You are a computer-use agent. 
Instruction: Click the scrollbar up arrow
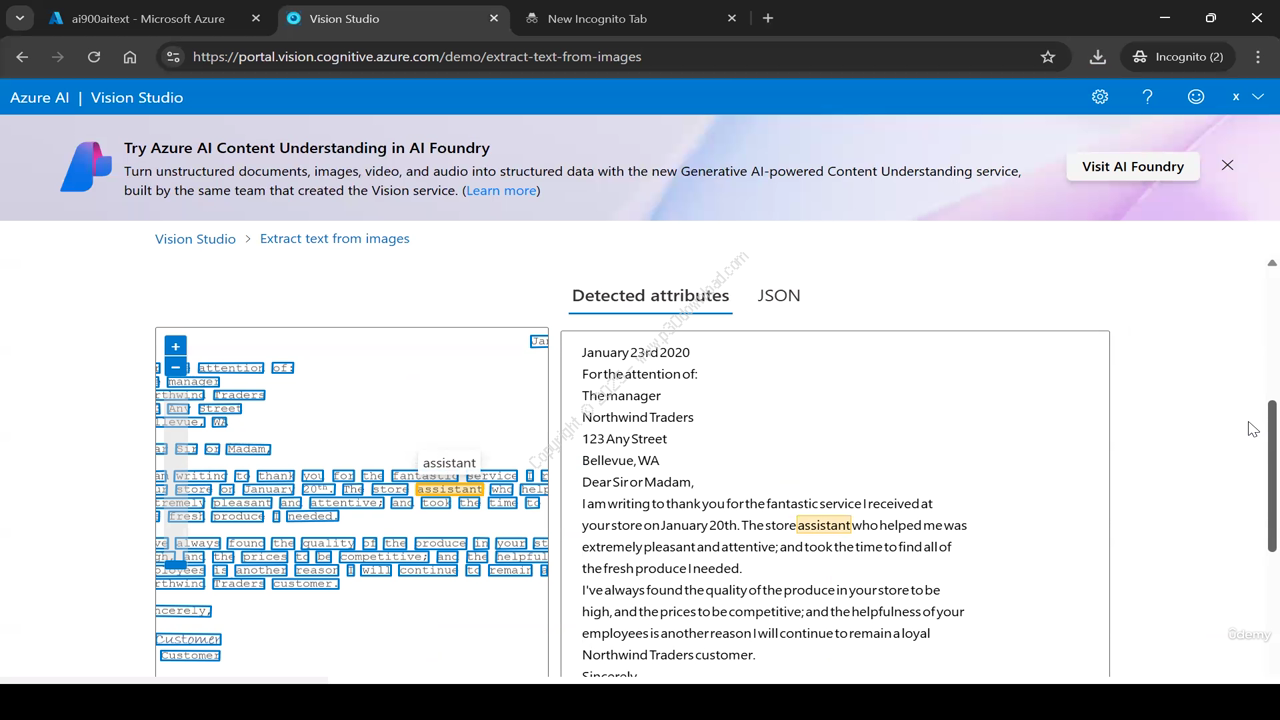(x=1272, y=263)
